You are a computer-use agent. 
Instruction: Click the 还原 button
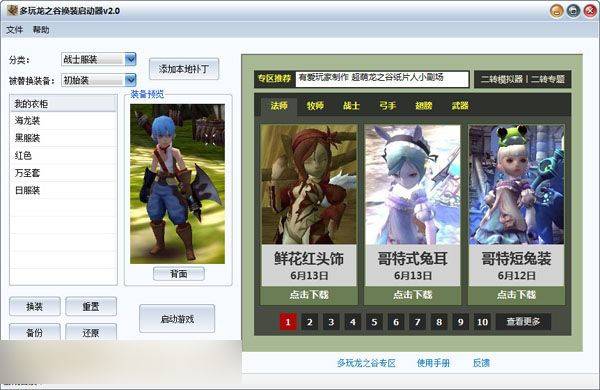(x=91, y=332)
